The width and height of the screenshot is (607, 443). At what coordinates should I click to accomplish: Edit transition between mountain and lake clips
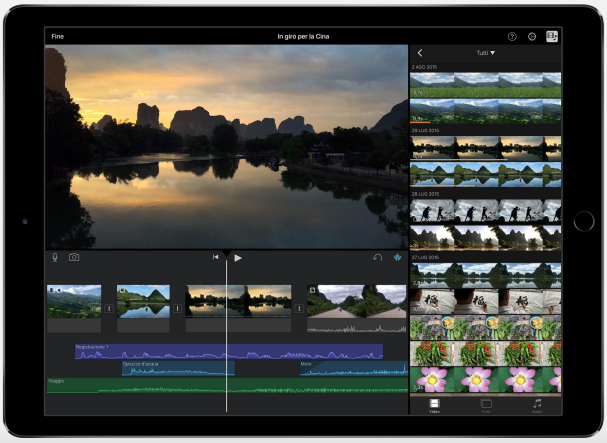(109, 308)
